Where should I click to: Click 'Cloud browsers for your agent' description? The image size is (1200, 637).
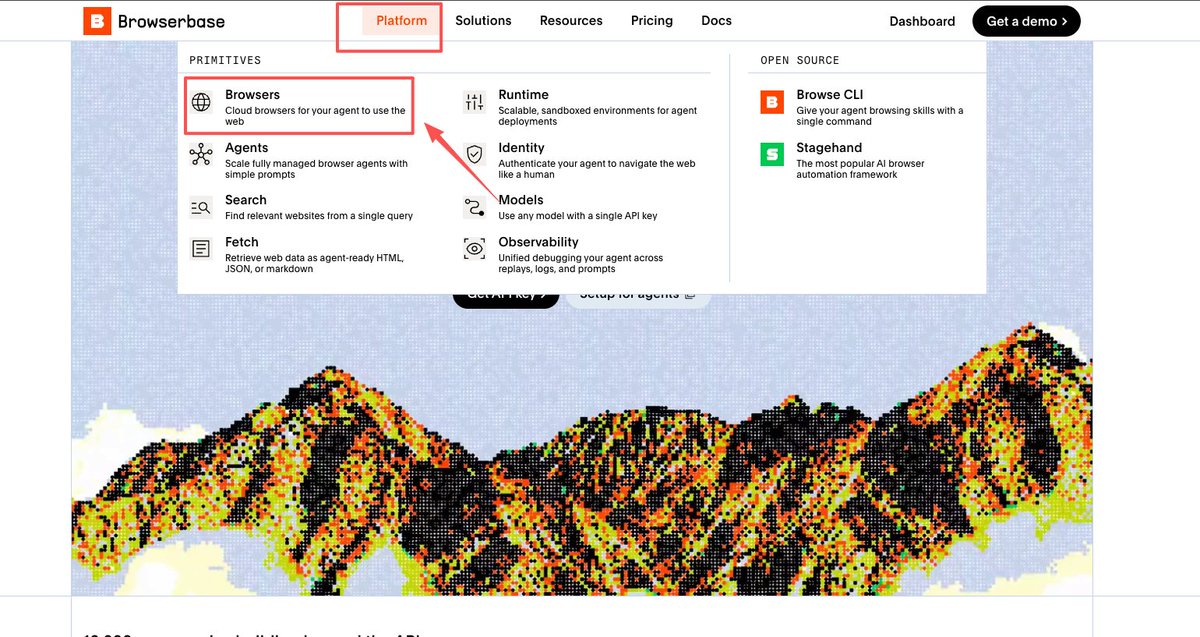[315, 116]
